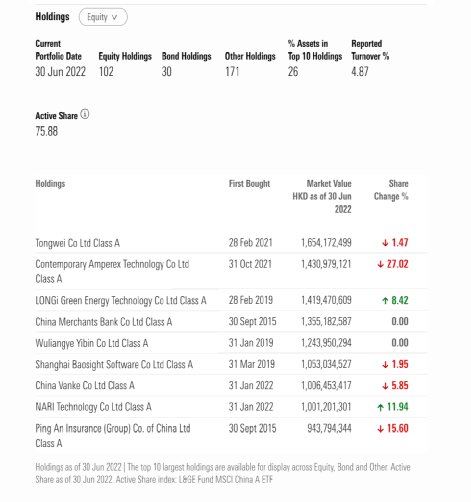
Task: Select China Merchants Bank Co Ltd Class A
Action: click(104, 322)
